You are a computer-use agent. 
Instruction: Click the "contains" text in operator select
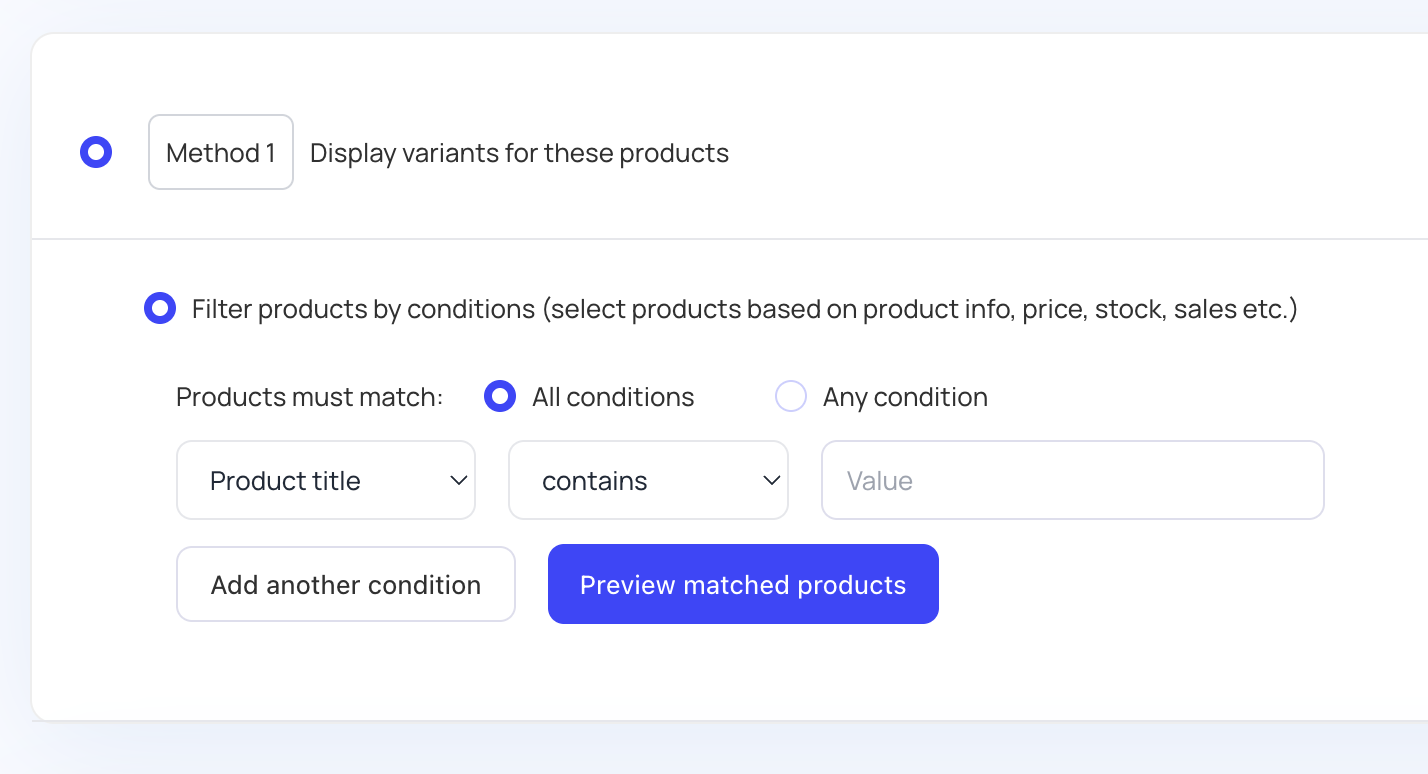click(x=595, y=481)
